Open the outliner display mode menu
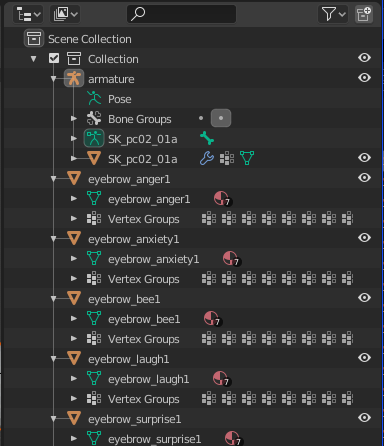The width and height of the screenshot is (384, 446). click(x=28, y=14)
